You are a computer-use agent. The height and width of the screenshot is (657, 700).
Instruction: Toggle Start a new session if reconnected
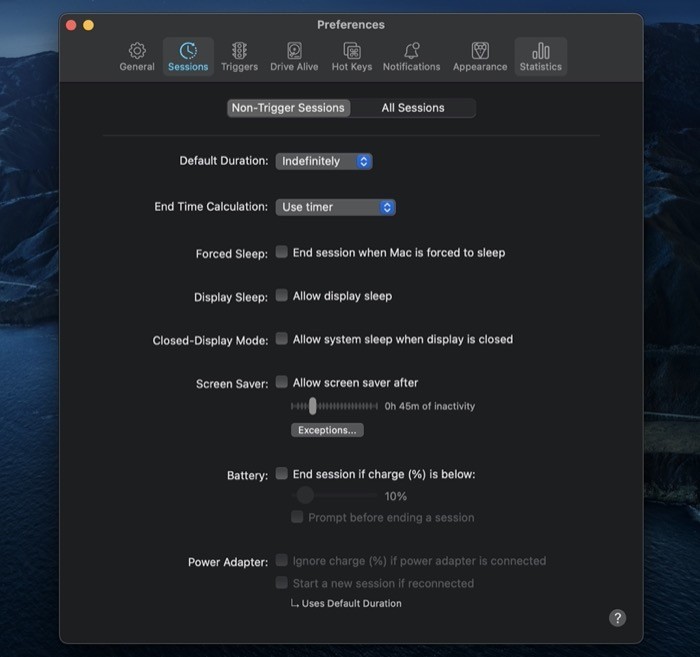point(281,582)
